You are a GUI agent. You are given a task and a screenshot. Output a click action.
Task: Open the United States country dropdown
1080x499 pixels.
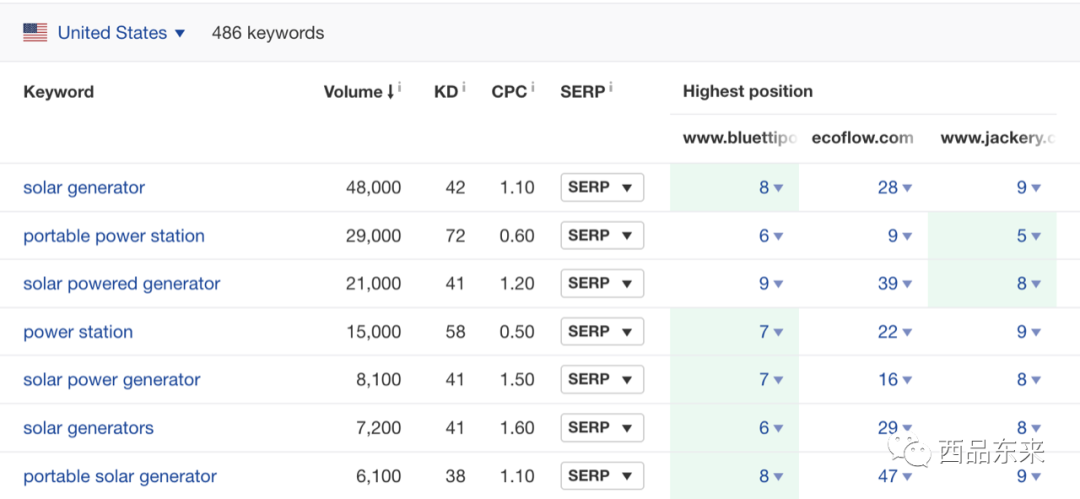[121, 32]
